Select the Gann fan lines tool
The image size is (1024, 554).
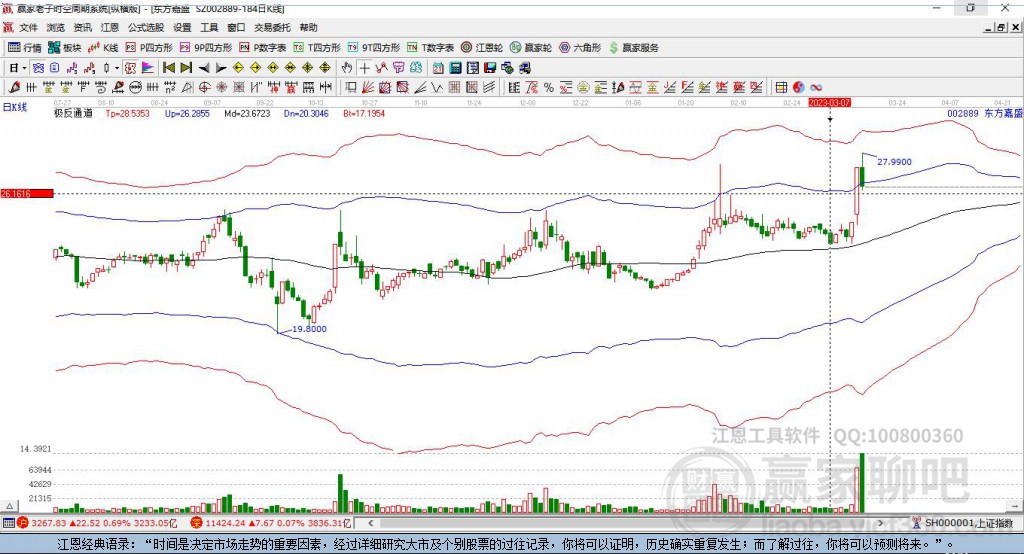(x=366, y=87)
